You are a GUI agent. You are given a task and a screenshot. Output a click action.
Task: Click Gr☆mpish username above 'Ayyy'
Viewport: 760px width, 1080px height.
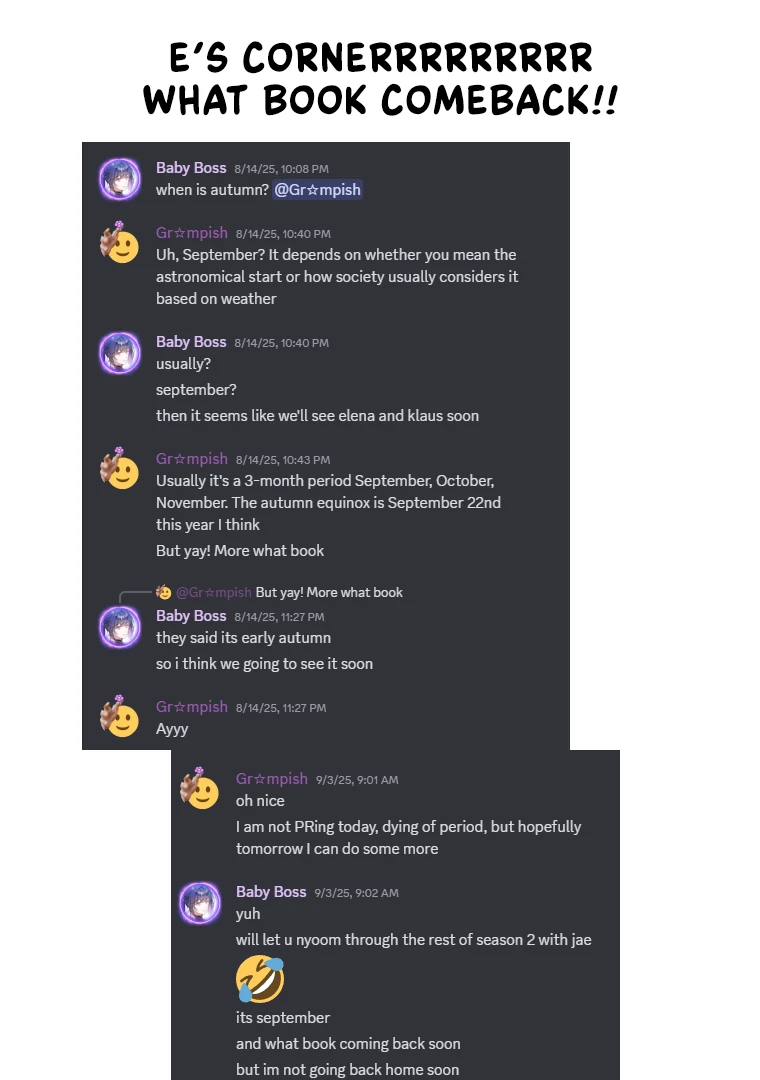pos(192,707)
